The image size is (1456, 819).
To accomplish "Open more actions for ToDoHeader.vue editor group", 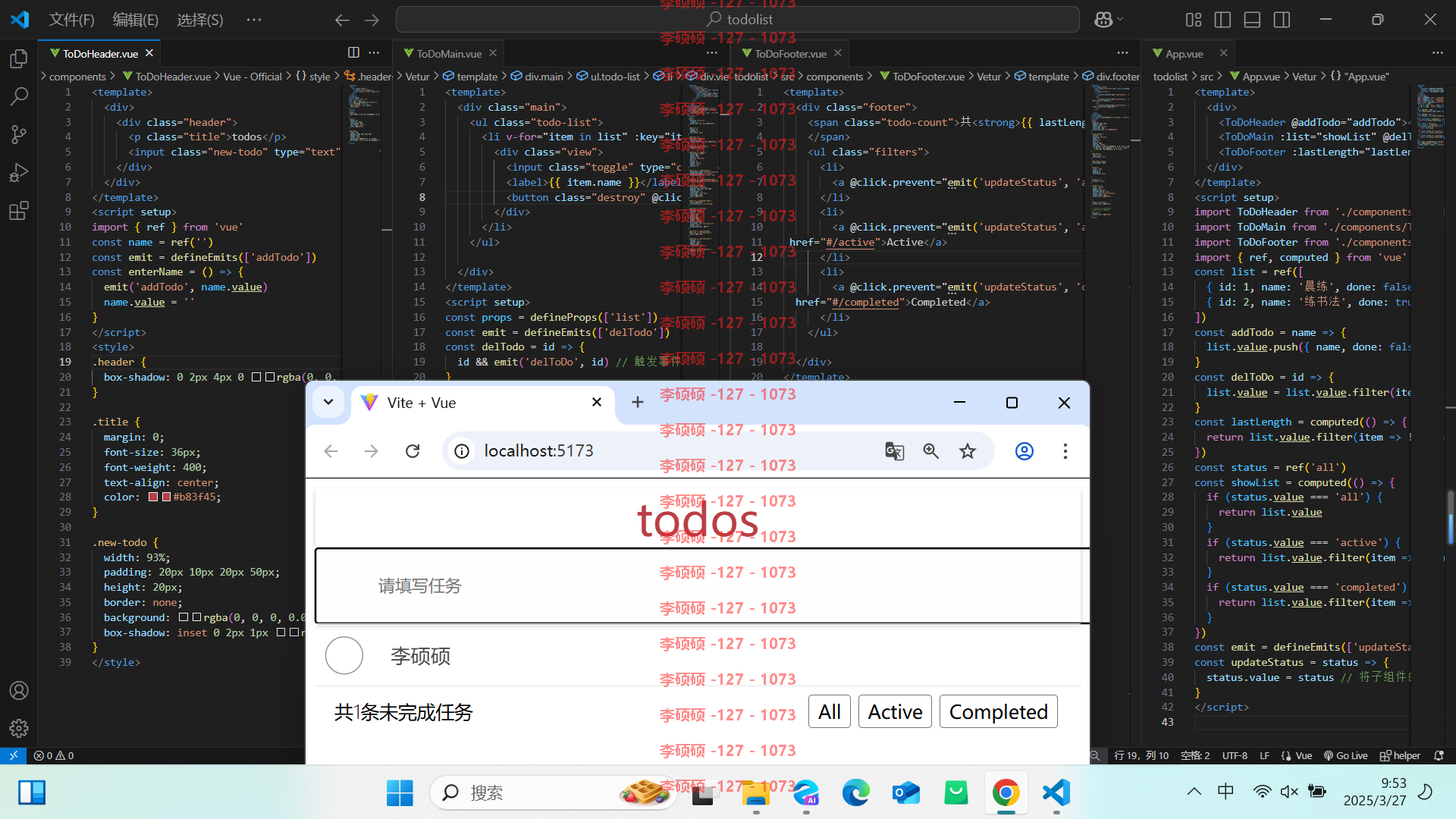I will (374, 52).
